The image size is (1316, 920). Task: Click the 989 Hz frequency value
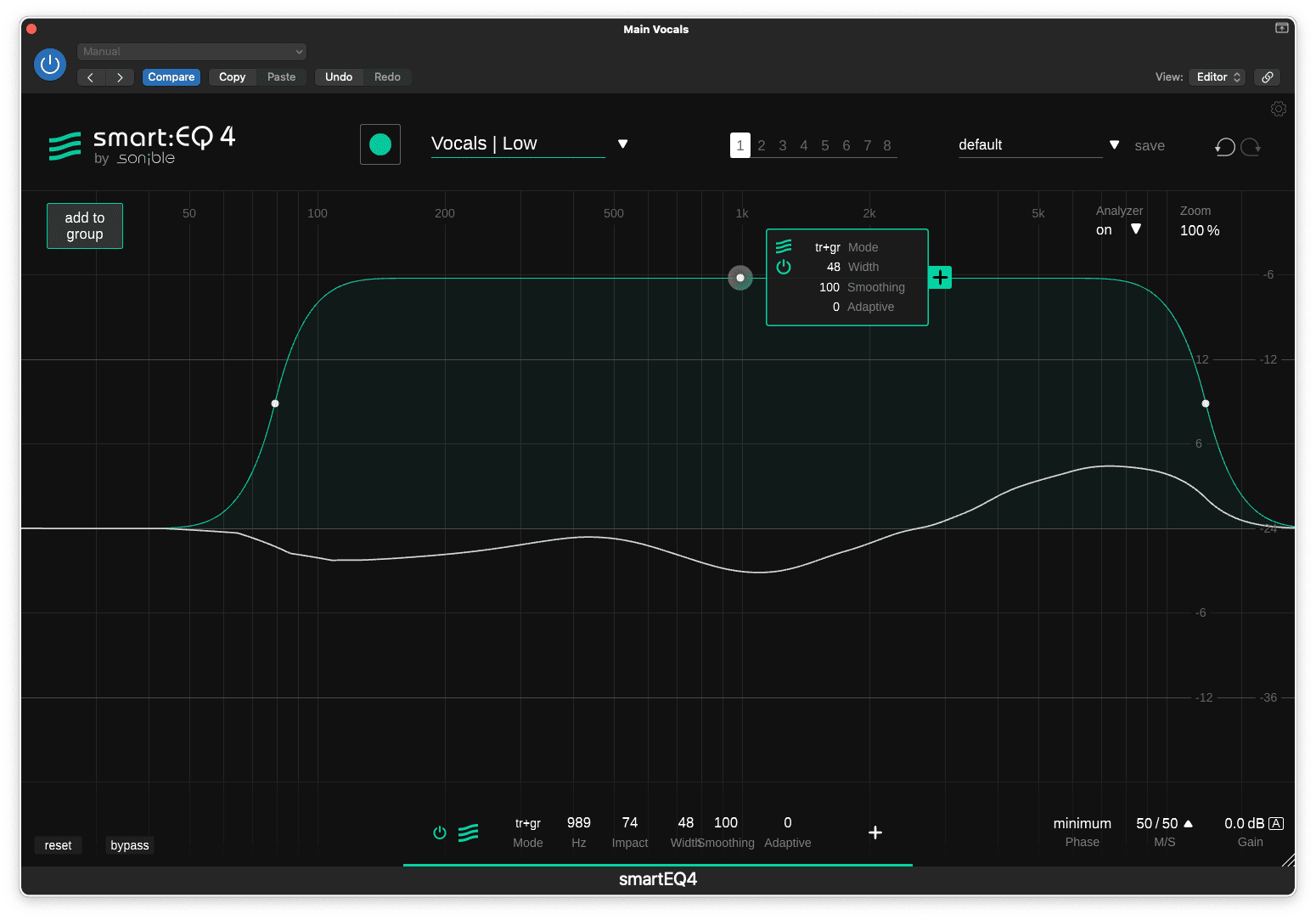579,822
